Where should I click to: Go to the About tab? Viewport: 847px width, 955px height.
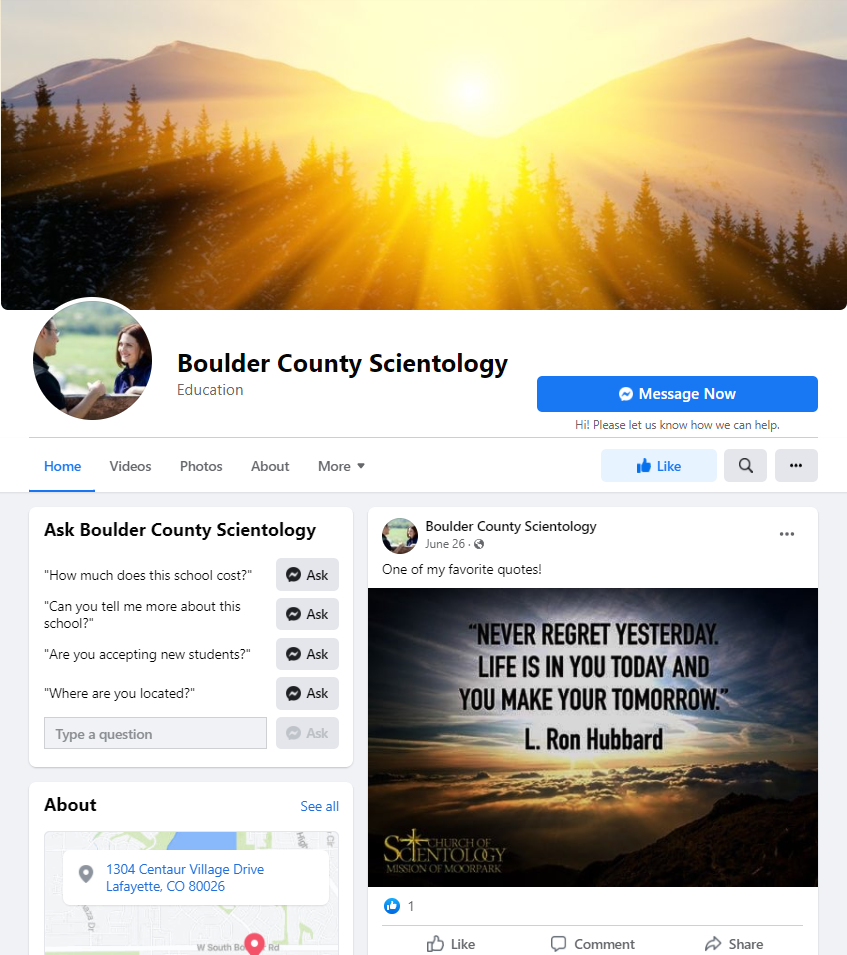pyautogui.click(x=270, y=466)
